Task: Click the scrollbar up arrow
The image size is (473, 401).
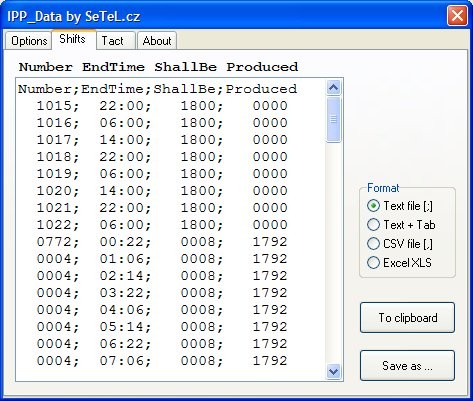Action: [x=334, y=88]
